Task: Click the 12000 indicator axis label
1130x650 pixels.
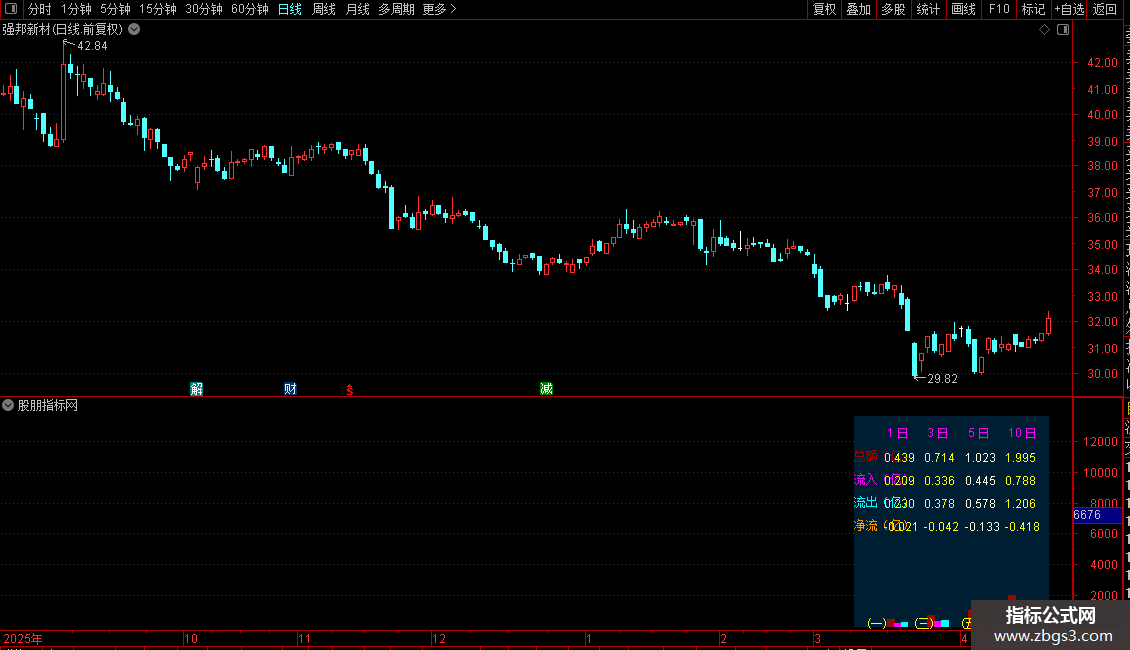Action: tap(1100, 442)
